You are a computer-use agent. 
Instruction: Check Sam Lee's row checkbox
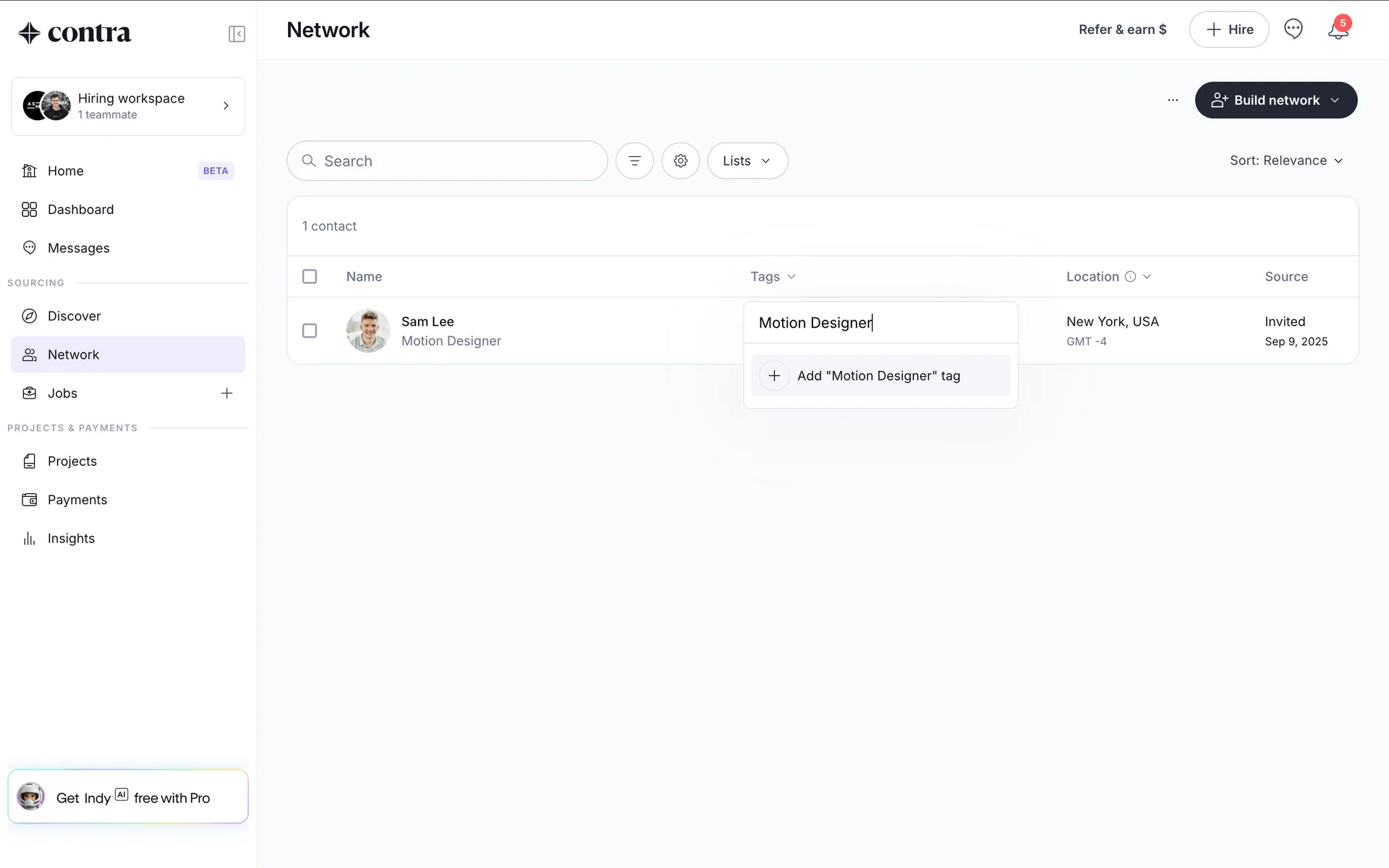pos(310,331)
